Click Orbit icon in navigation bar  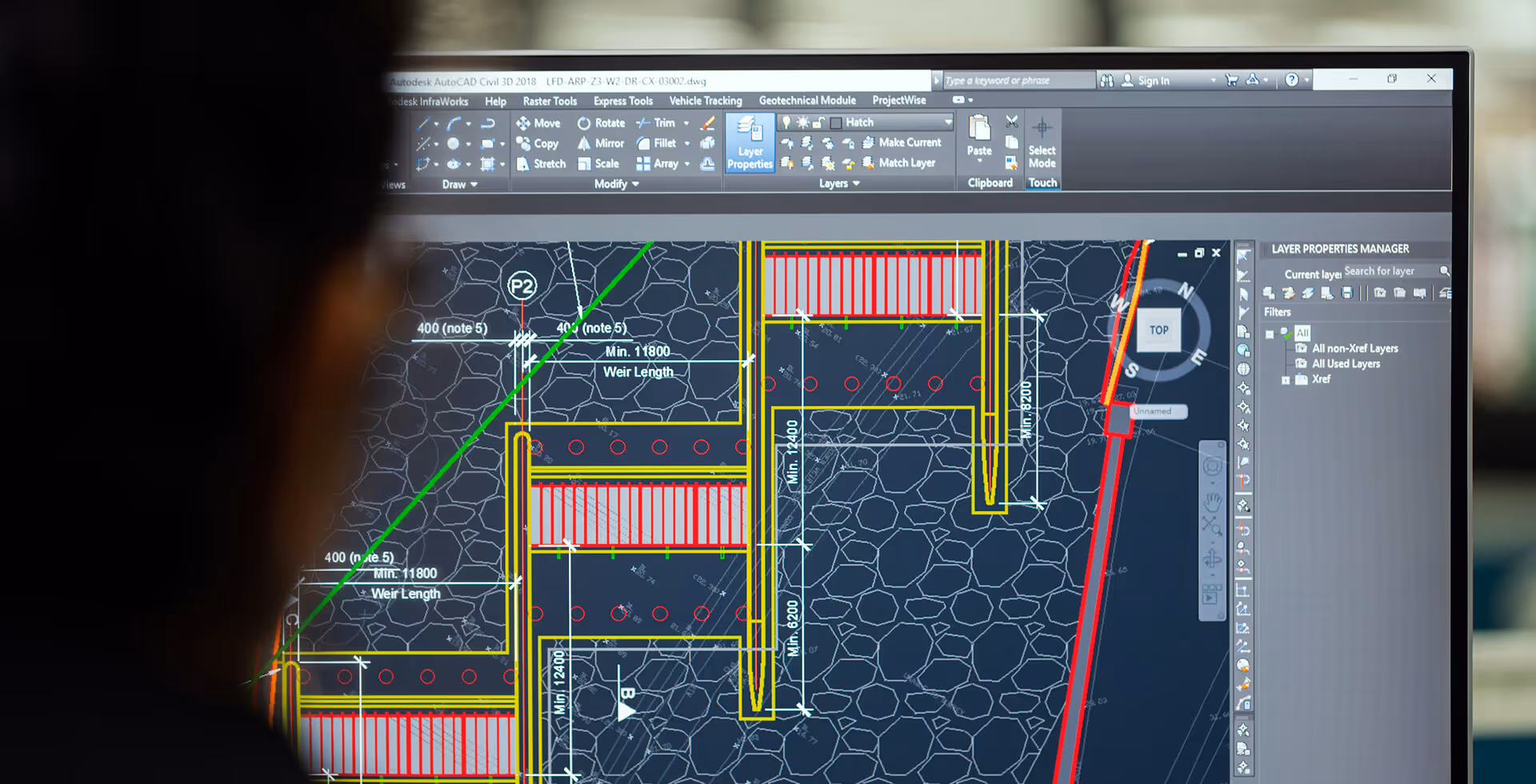[x=1212, y=558]
